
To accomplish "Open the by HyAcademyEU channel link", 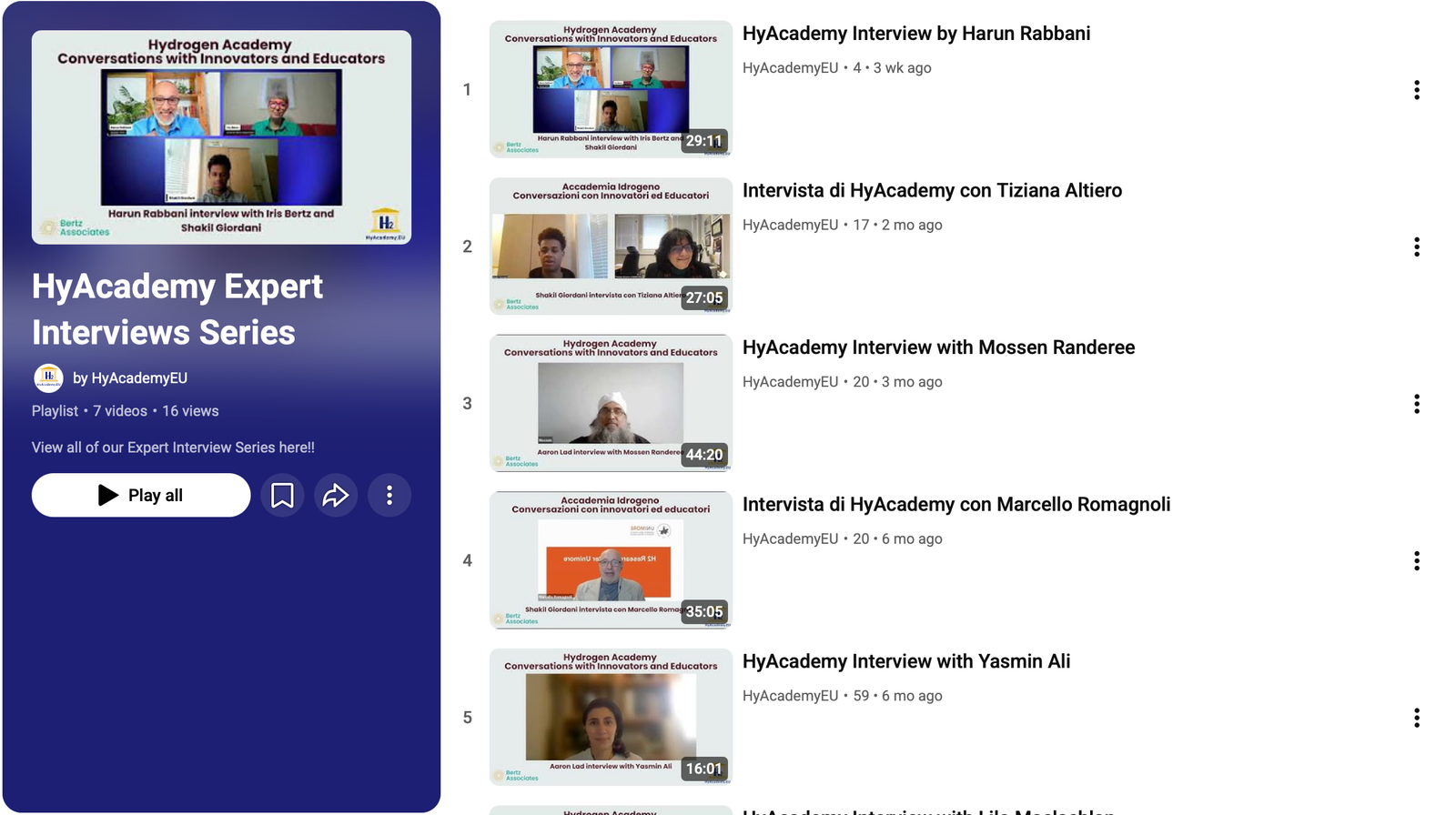I will 130,377.
